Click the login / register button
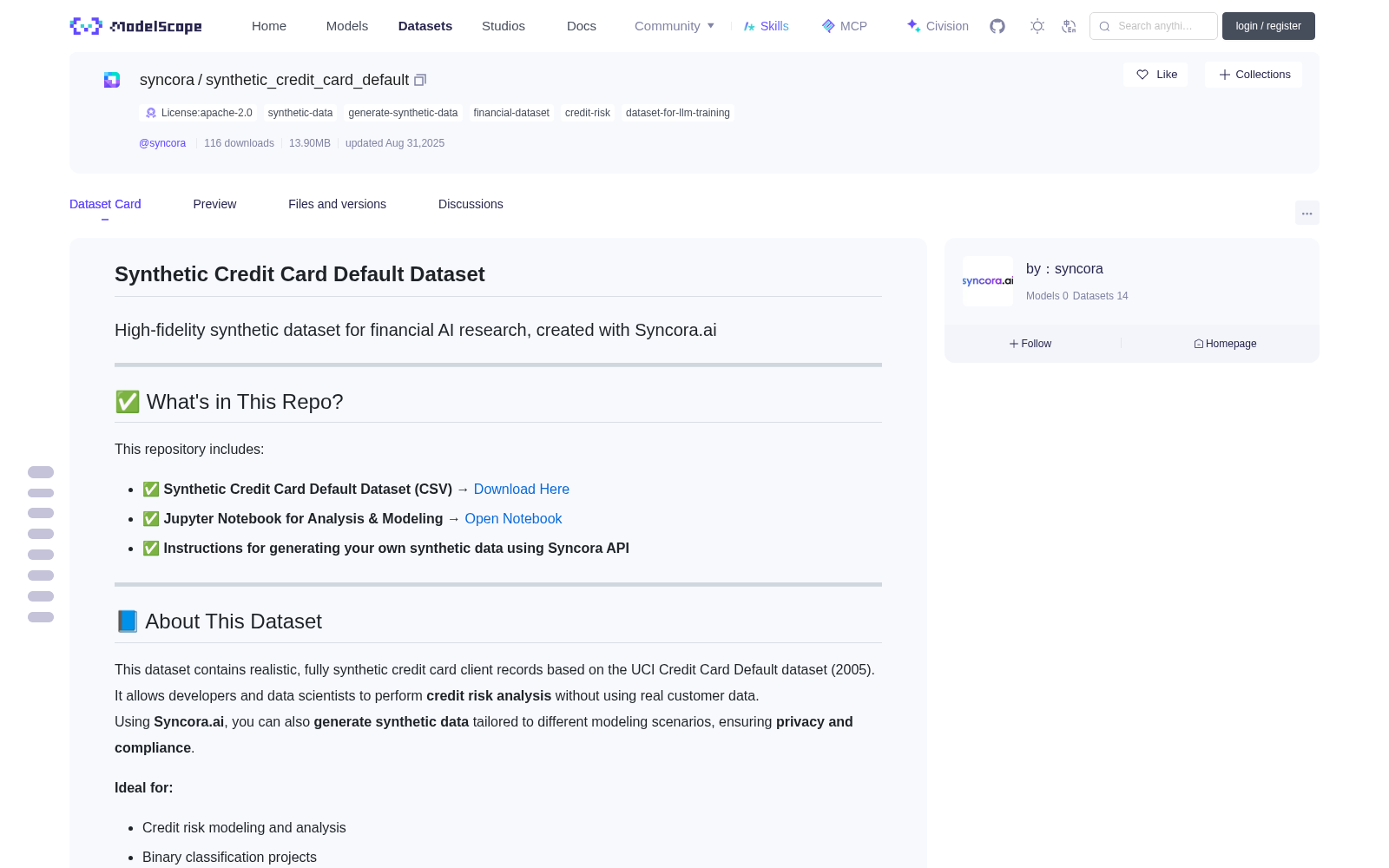The height and width of the screenshot is (868, 1389). tap(1268, 26)
